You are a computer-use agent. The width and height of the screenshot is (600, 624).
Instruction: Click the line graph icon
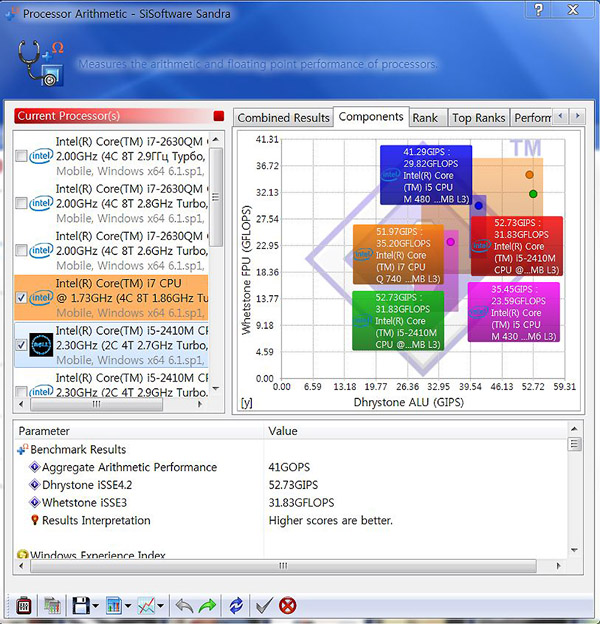146,606
